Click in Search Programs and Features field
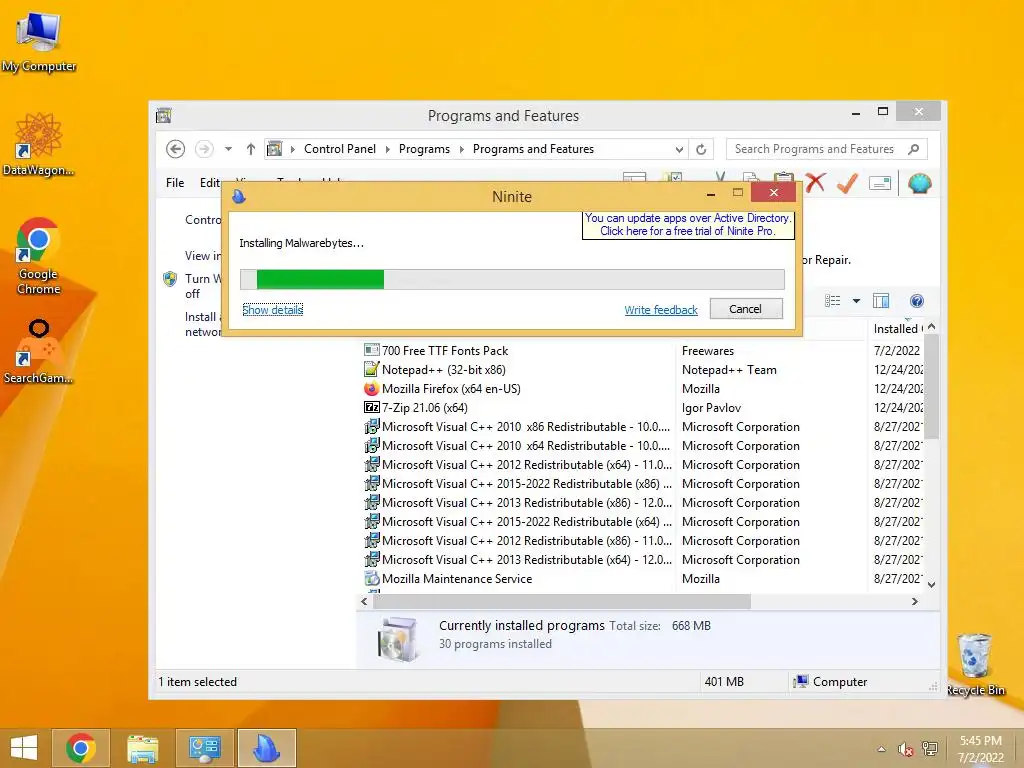Image resolution: width=1024 pixels, height=768 pixels. pyautogui.click(x=827, y=149)
